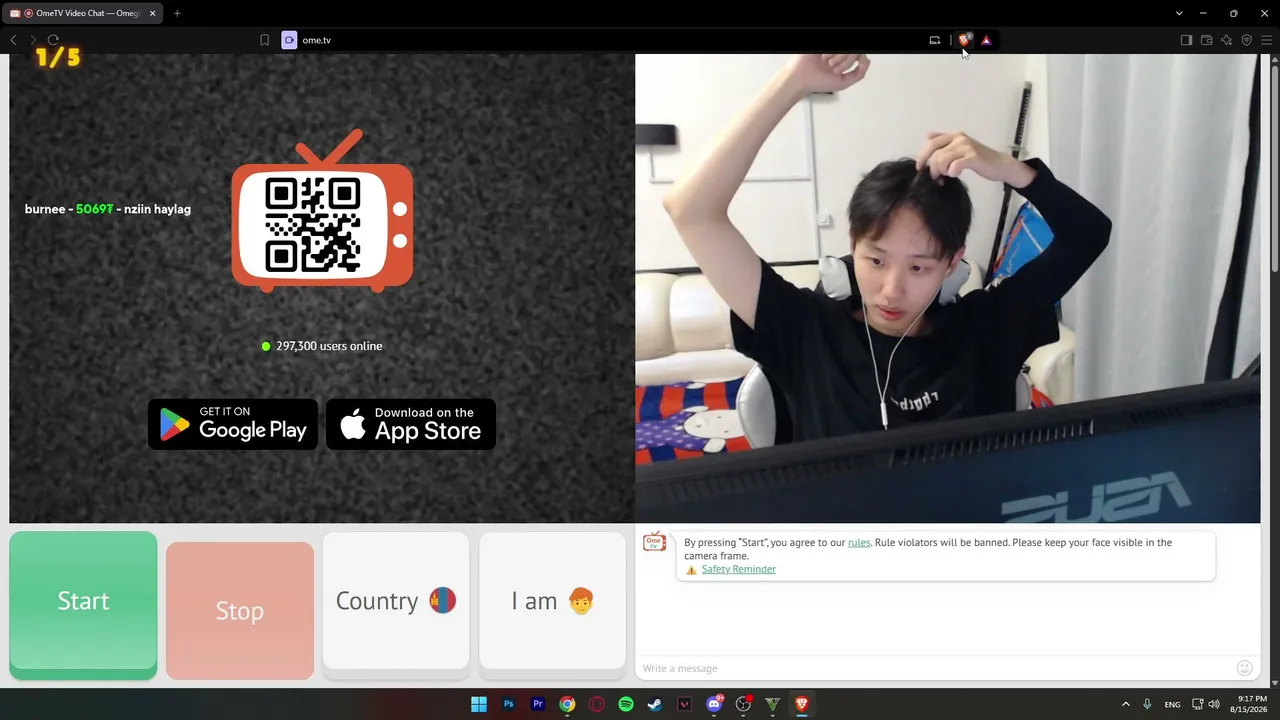Click the picture-in-picture icon in address bar
The width and height of the screenshot is (1280, 720).
(934, 40)
